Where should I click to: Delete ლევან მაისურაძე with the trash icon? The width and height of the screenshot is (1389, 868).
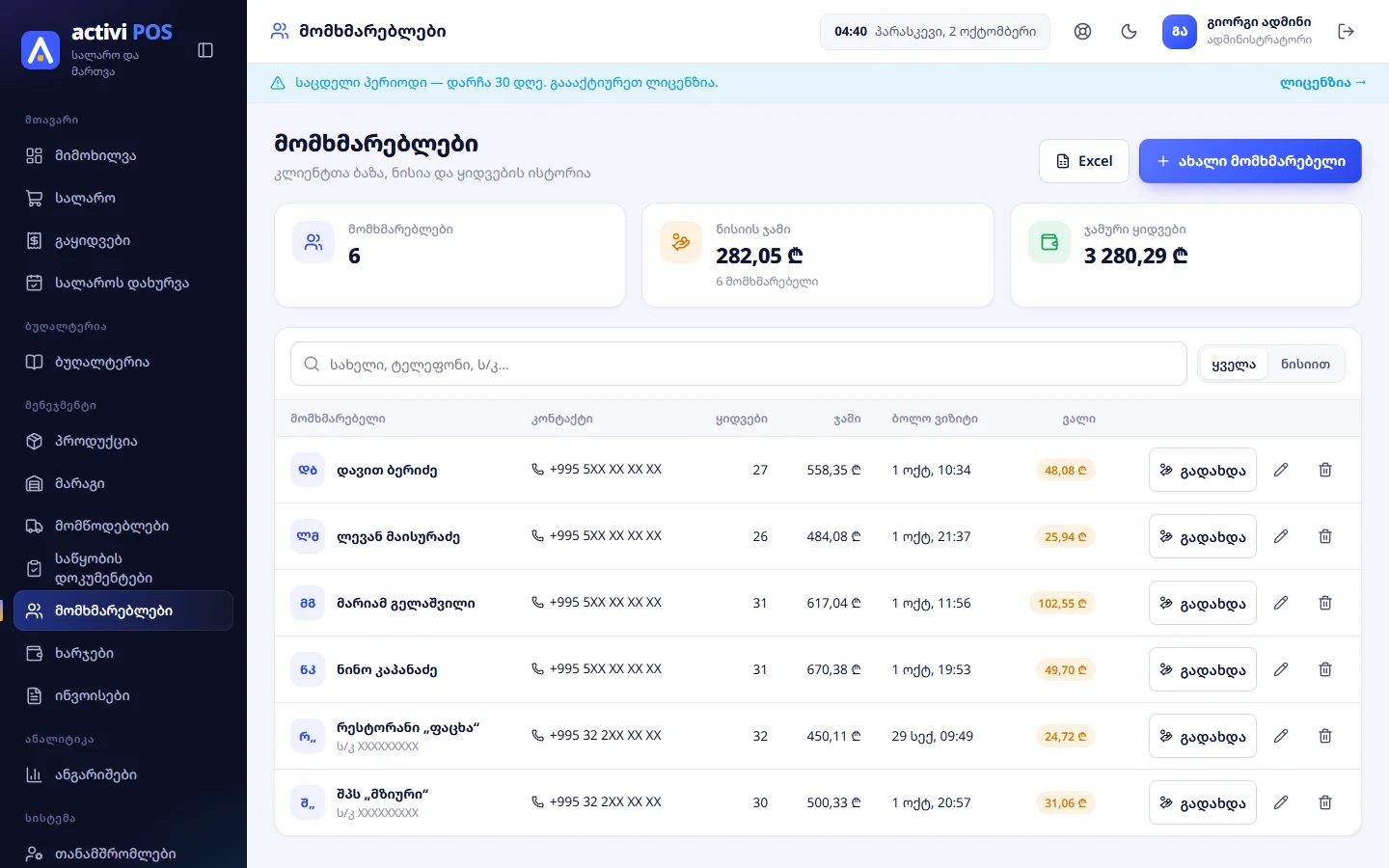1325,536
